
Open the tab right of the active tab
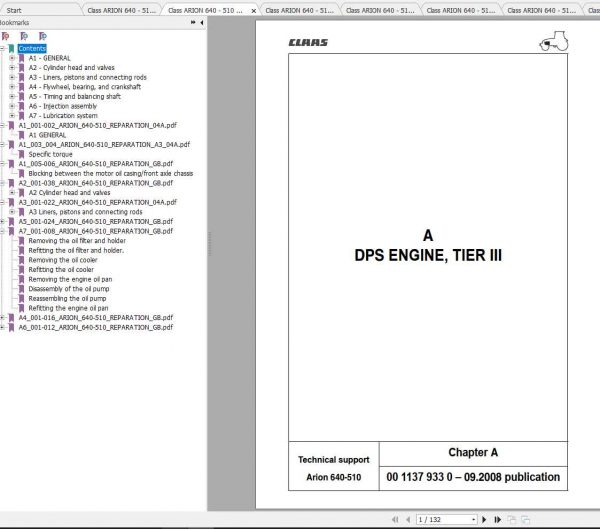[300, 10]
